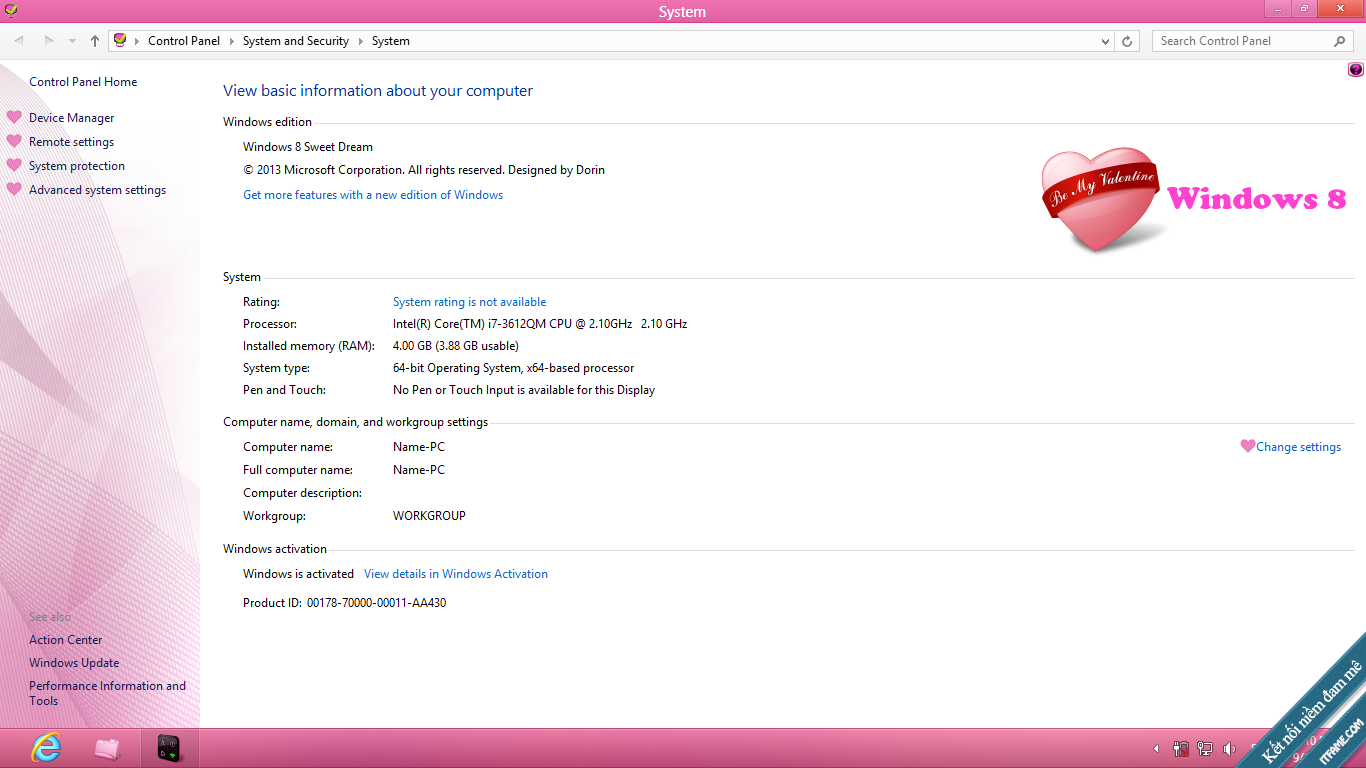Click the 'Windows 8 Sweet Dream' edition text

(308, 147)
